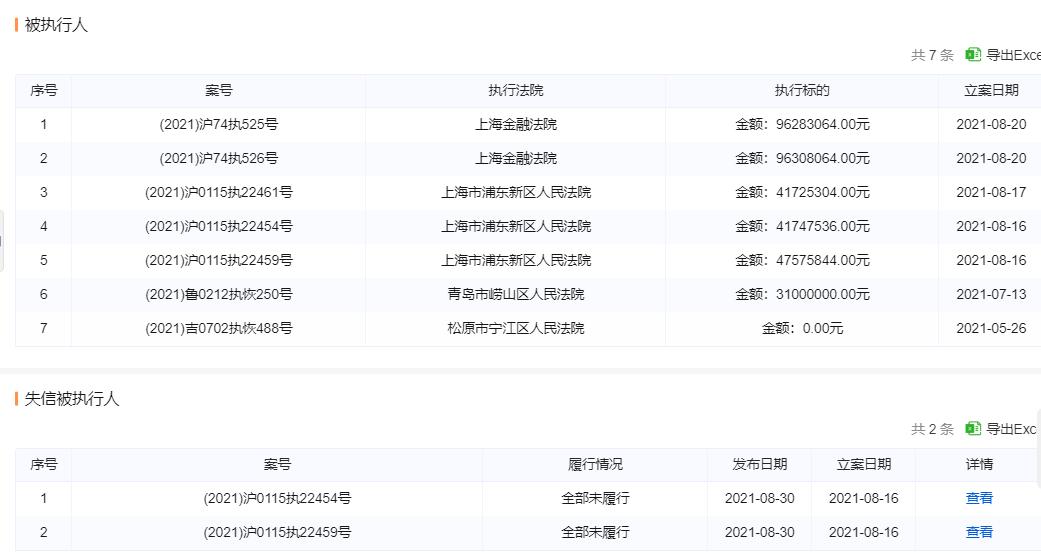
Task: Select case number (2021)沪74执526号
Action: pyautogui.click(x=218, y=158)
